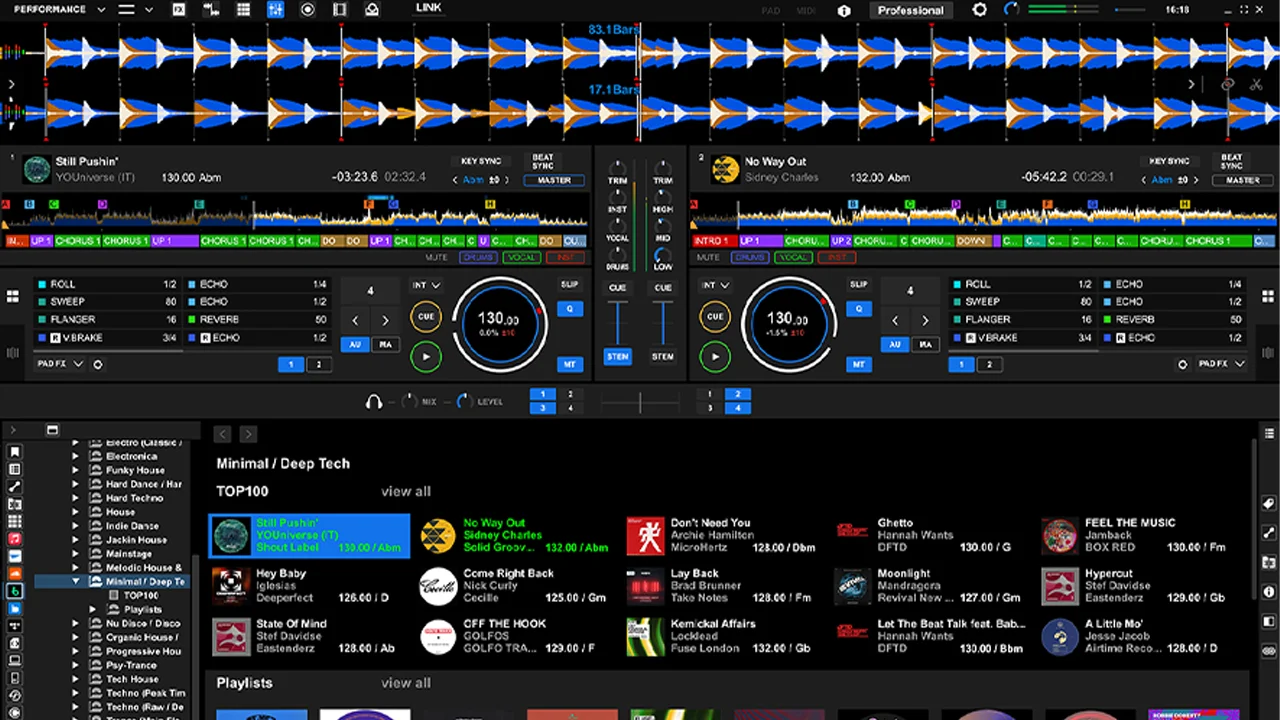Click the headphones icon below the decks

pyautogui.click(x=374, y=401)
